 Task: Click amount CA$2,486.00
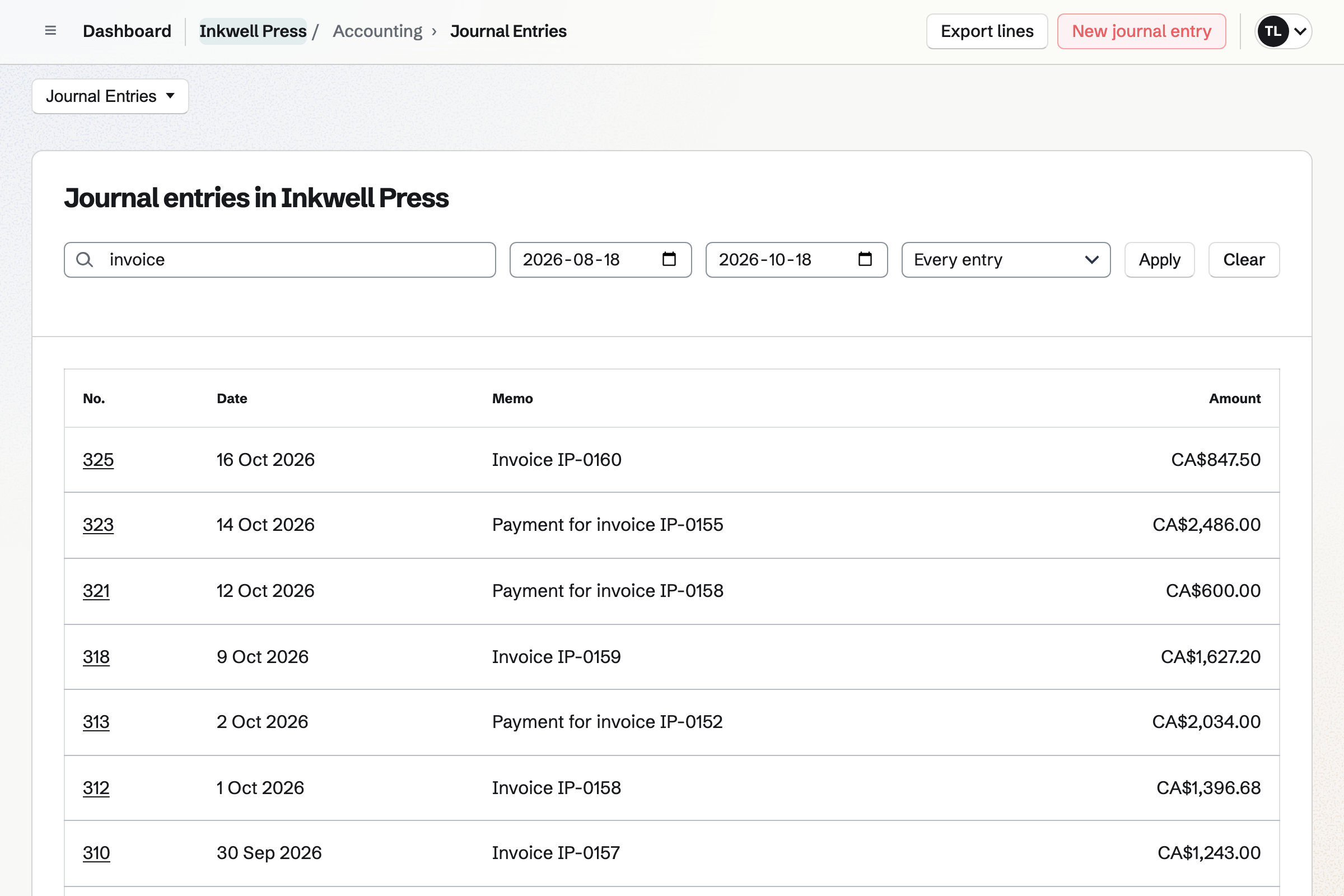pyautogui.click(x=1206, y=525)
